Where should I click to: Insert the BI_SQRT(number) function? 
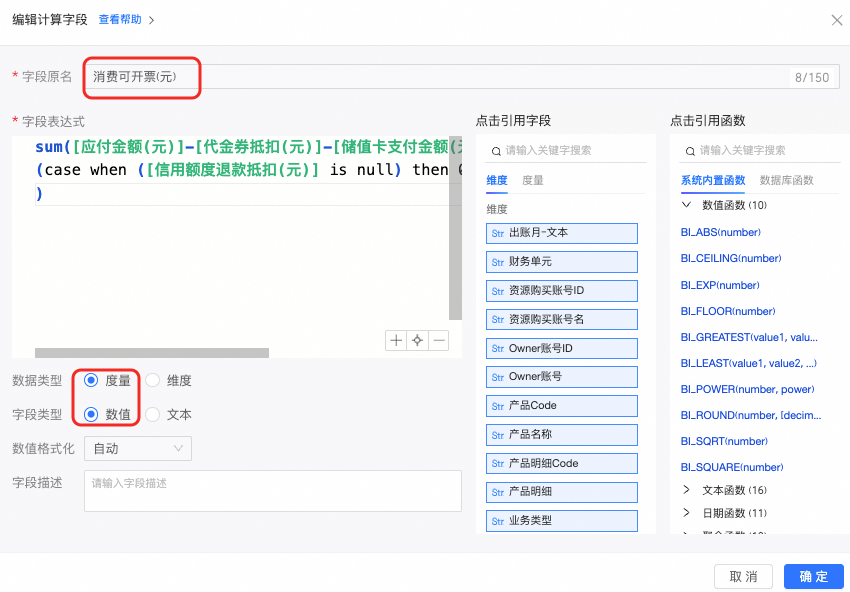coord(724,441)
